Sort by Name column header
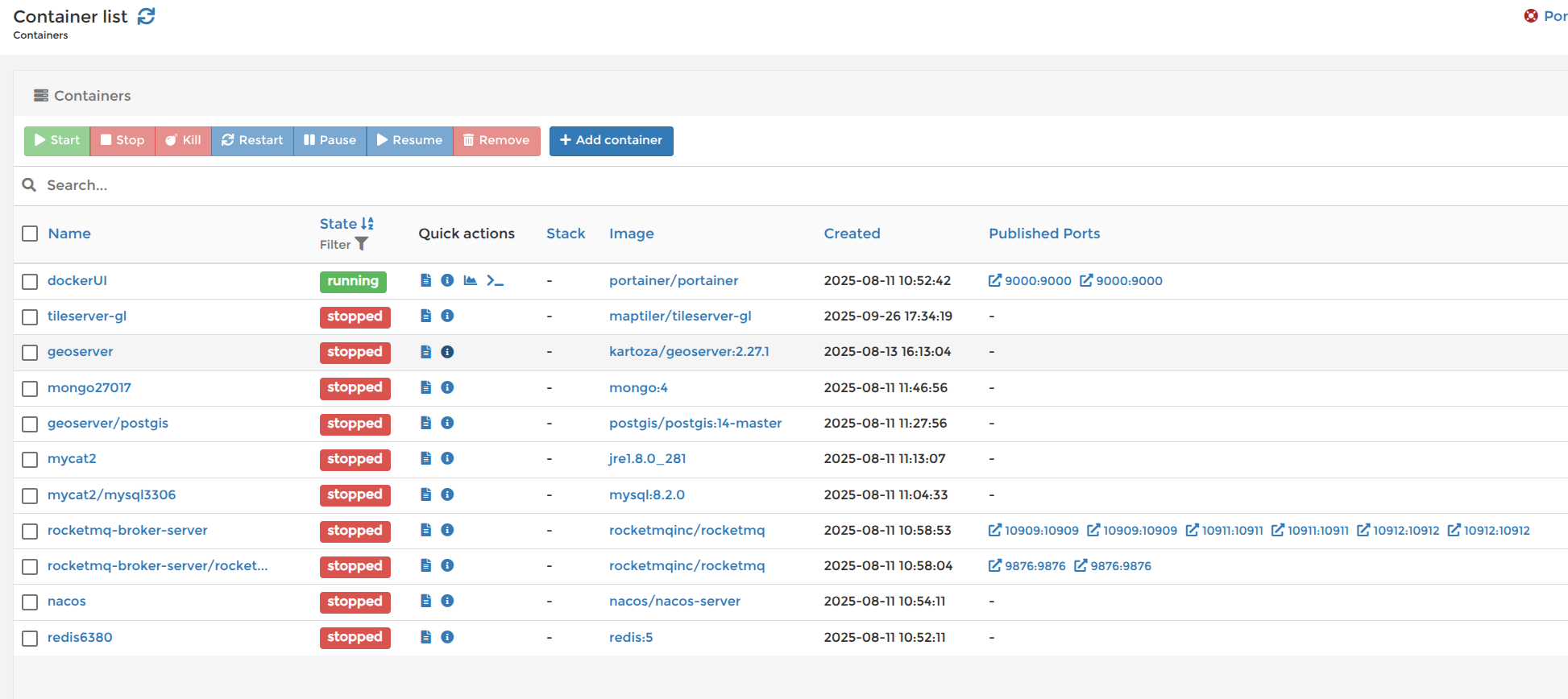 tap(69, 234)
